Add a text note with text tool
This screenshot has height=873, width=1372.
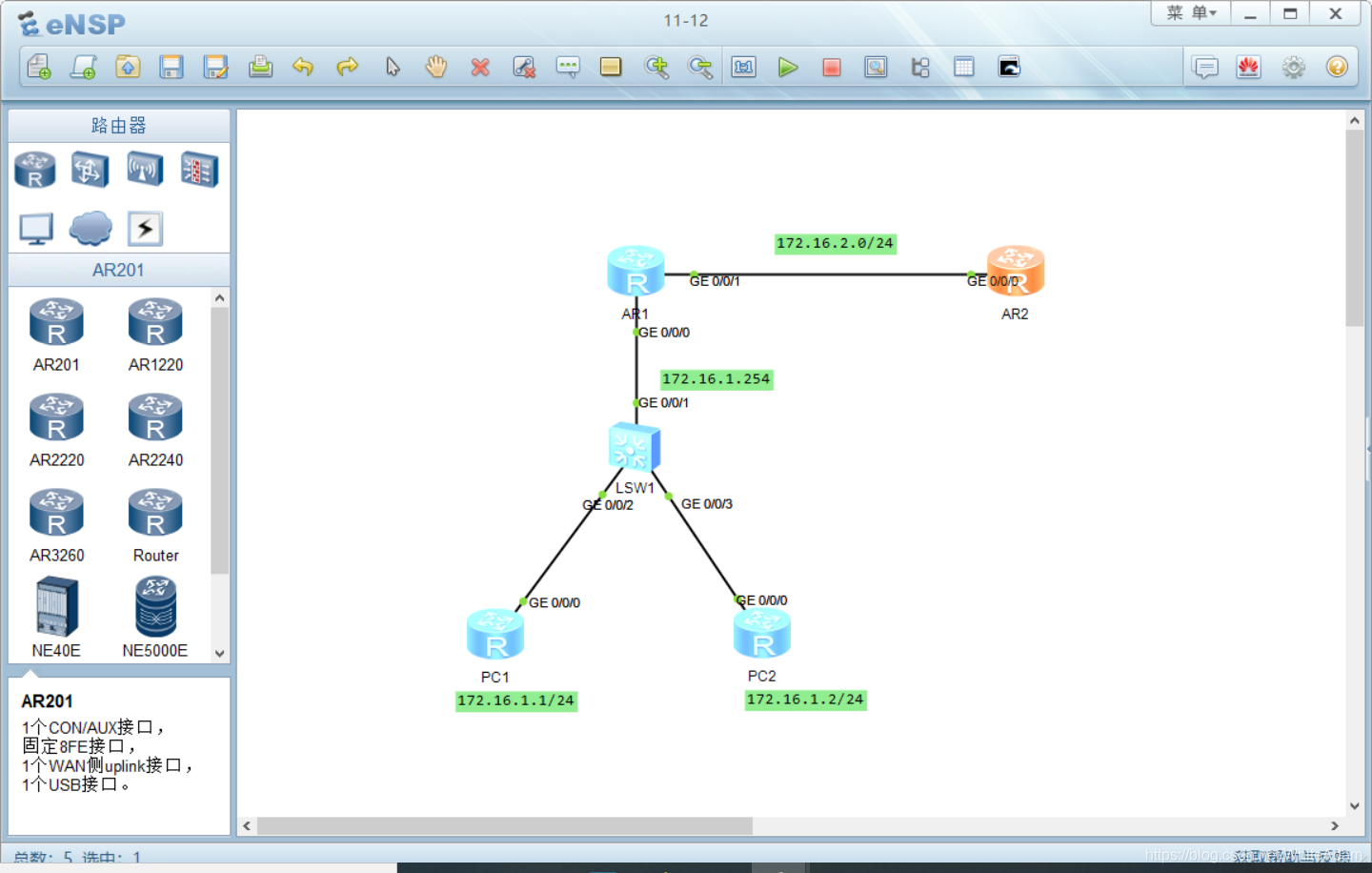coord(568,67)
